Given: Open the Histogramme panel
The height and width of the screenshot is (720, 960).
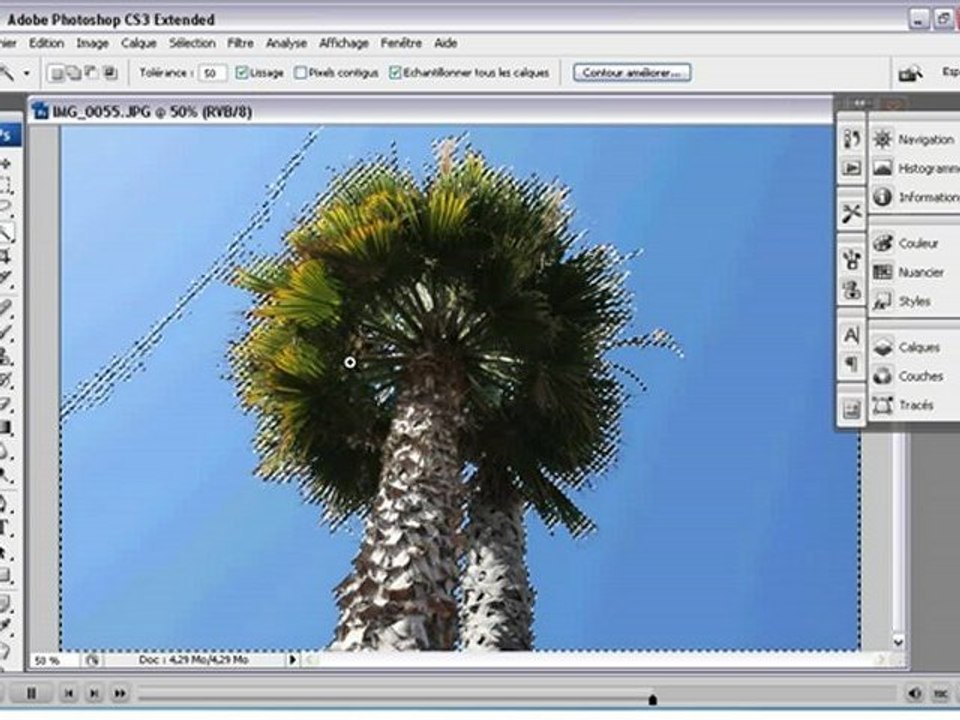Looking at the screenshot, I should (915, 168).
